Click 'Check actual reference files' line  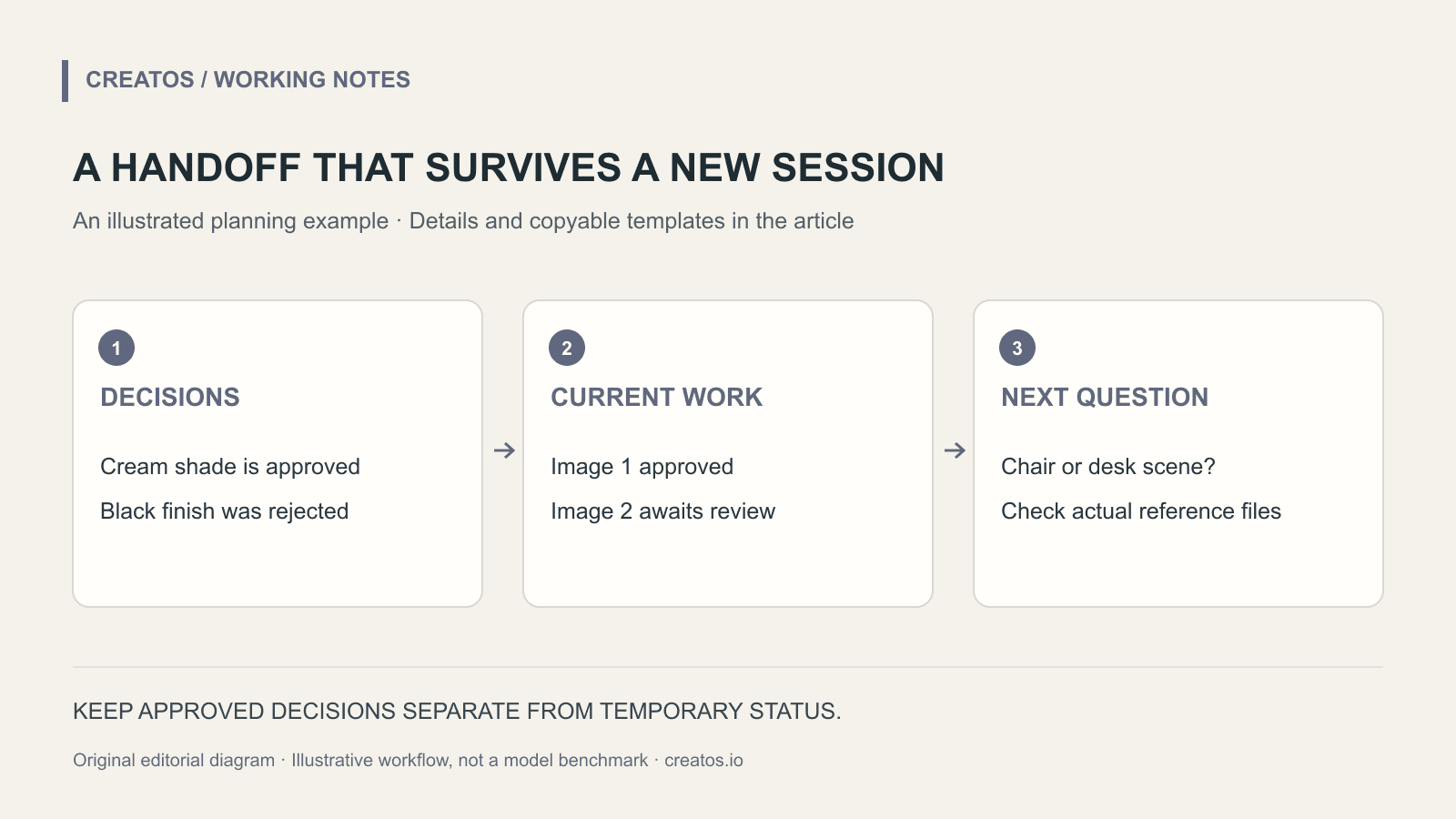tap(1141, 511)
